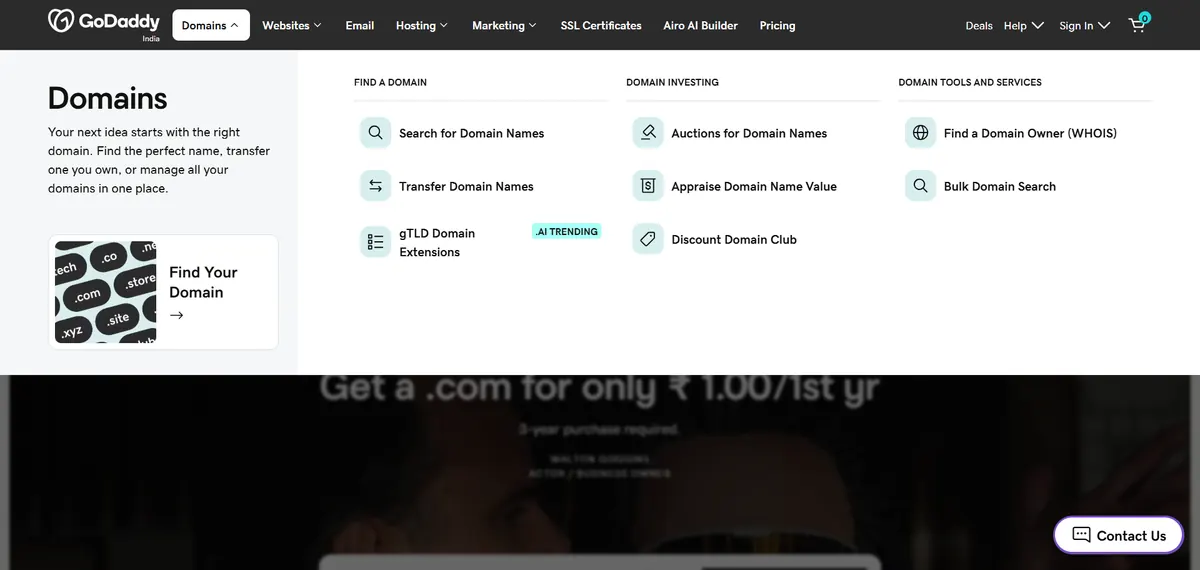
Task: Open the Help dropdown
Action: pos(1023,25)
